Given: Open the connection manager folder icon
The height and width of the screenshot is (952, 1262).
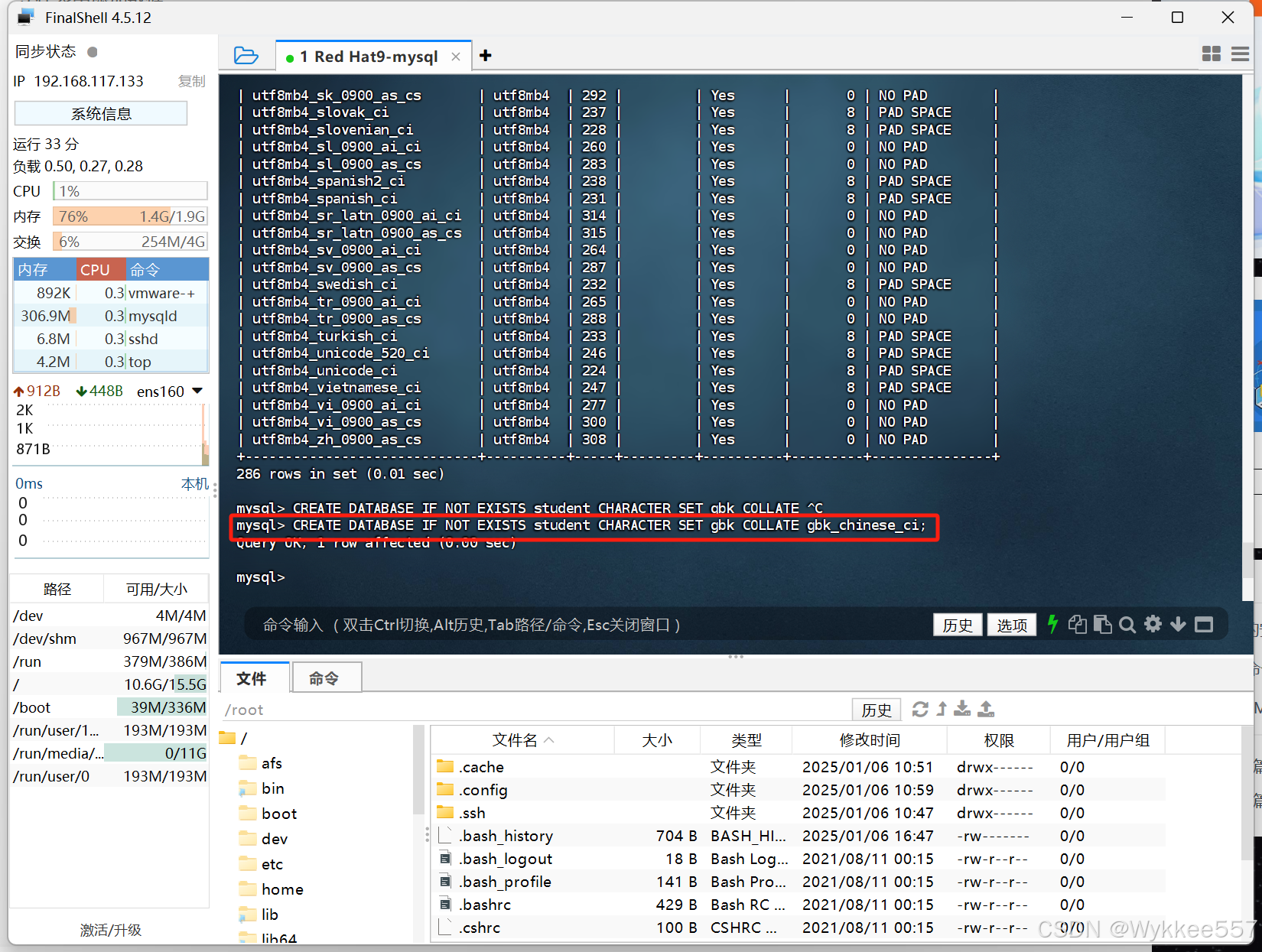Looking at the screenshot, I should 246,56.
